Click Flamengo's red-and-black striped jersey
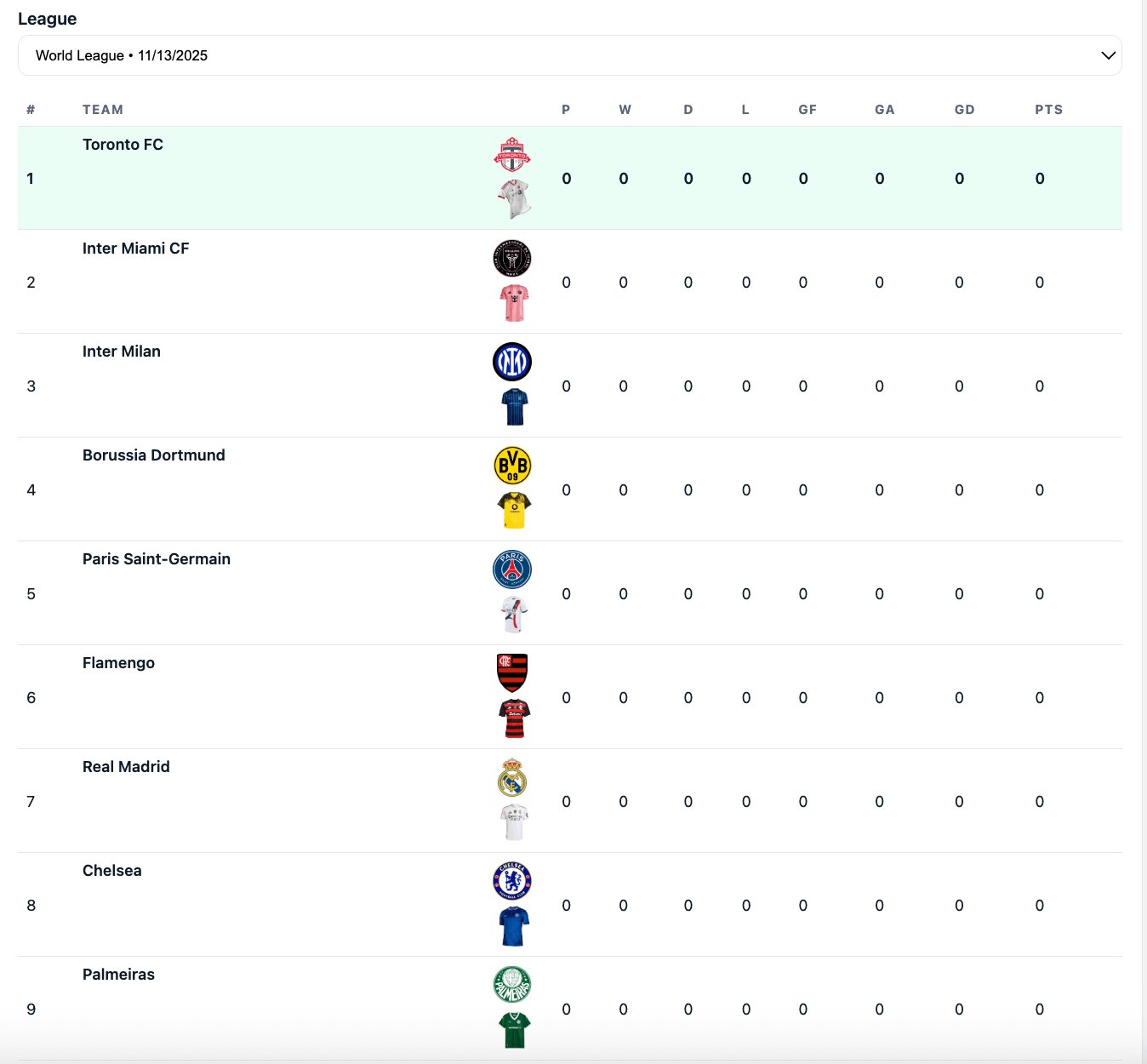Image resolution: width=1147 pixels, height=1064 pixels. [514, 717]
